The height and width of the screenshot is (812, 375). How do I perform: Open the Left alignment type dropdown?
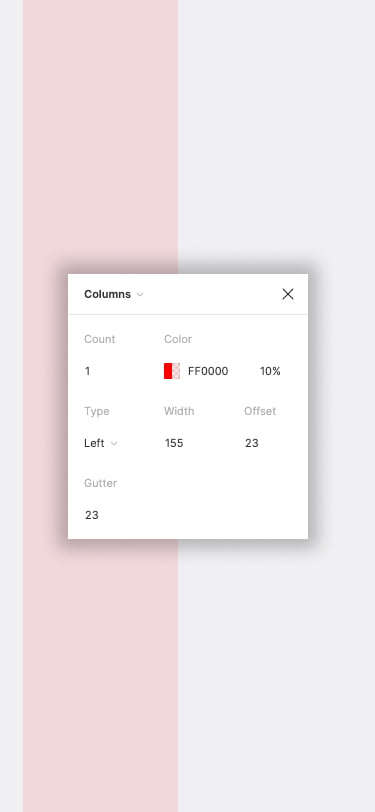tap(101, 443)
